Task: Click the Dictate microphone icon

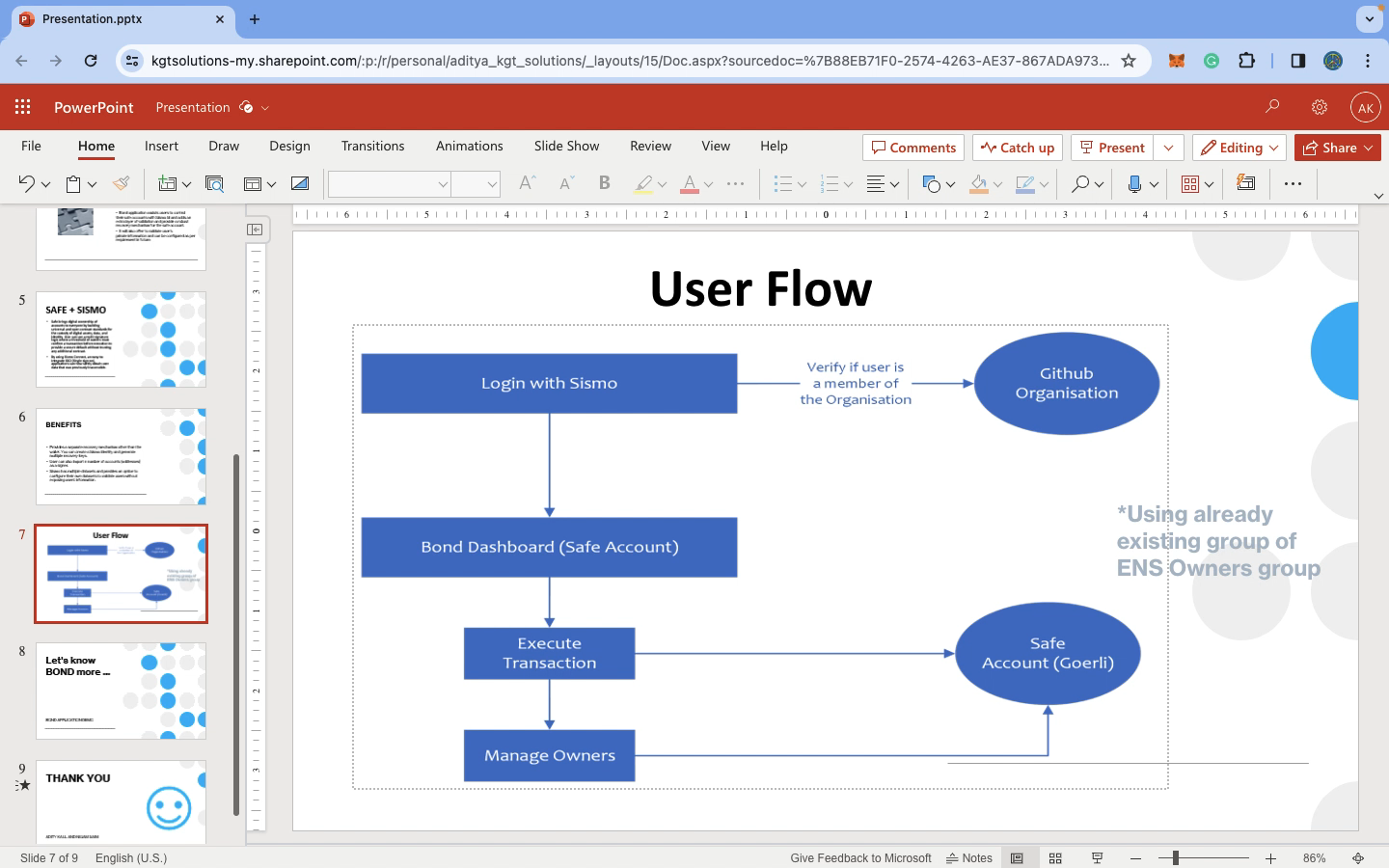Action: [x=1135, y=183]
